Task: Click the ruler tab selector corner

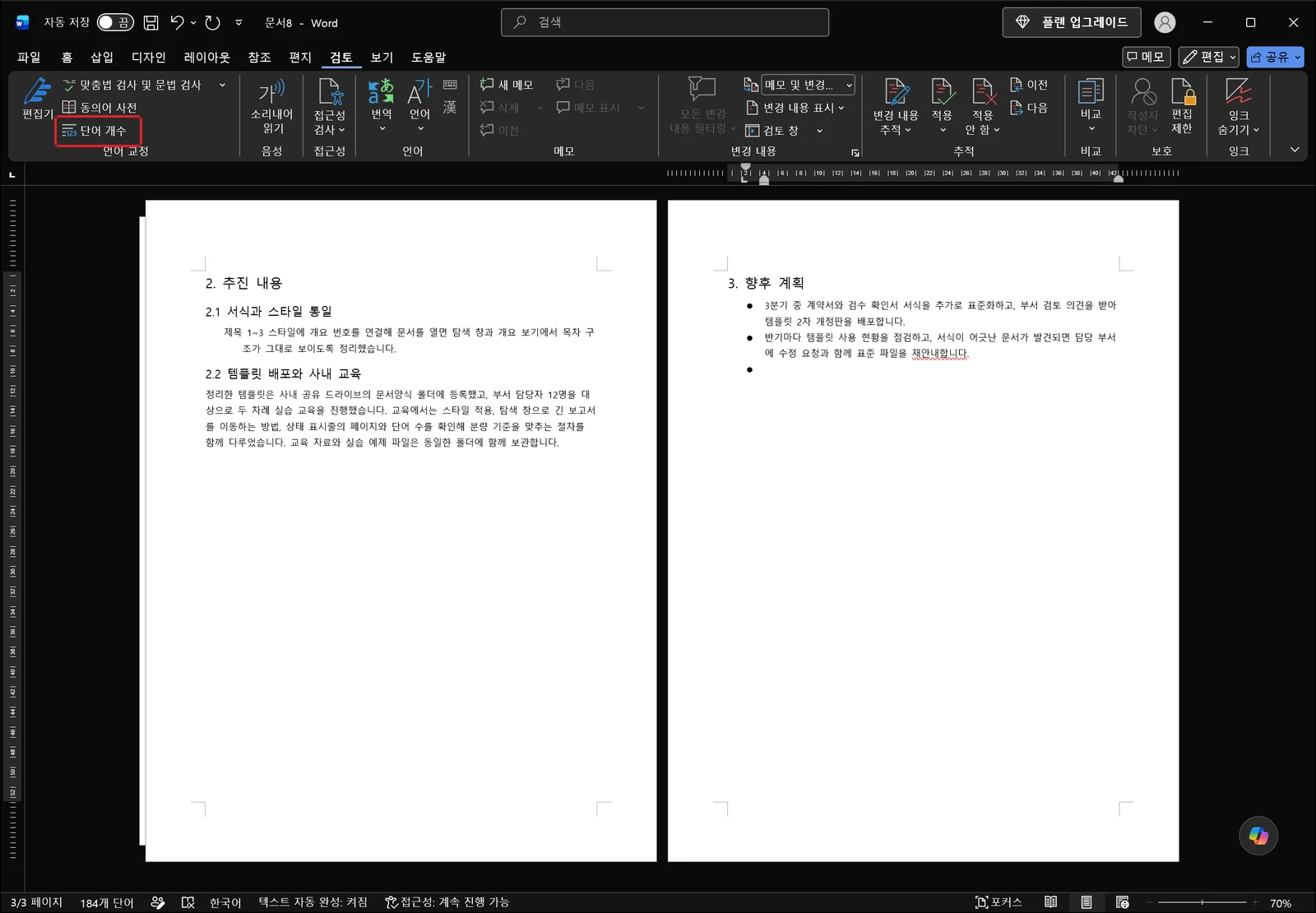Action: pos(12,174)
